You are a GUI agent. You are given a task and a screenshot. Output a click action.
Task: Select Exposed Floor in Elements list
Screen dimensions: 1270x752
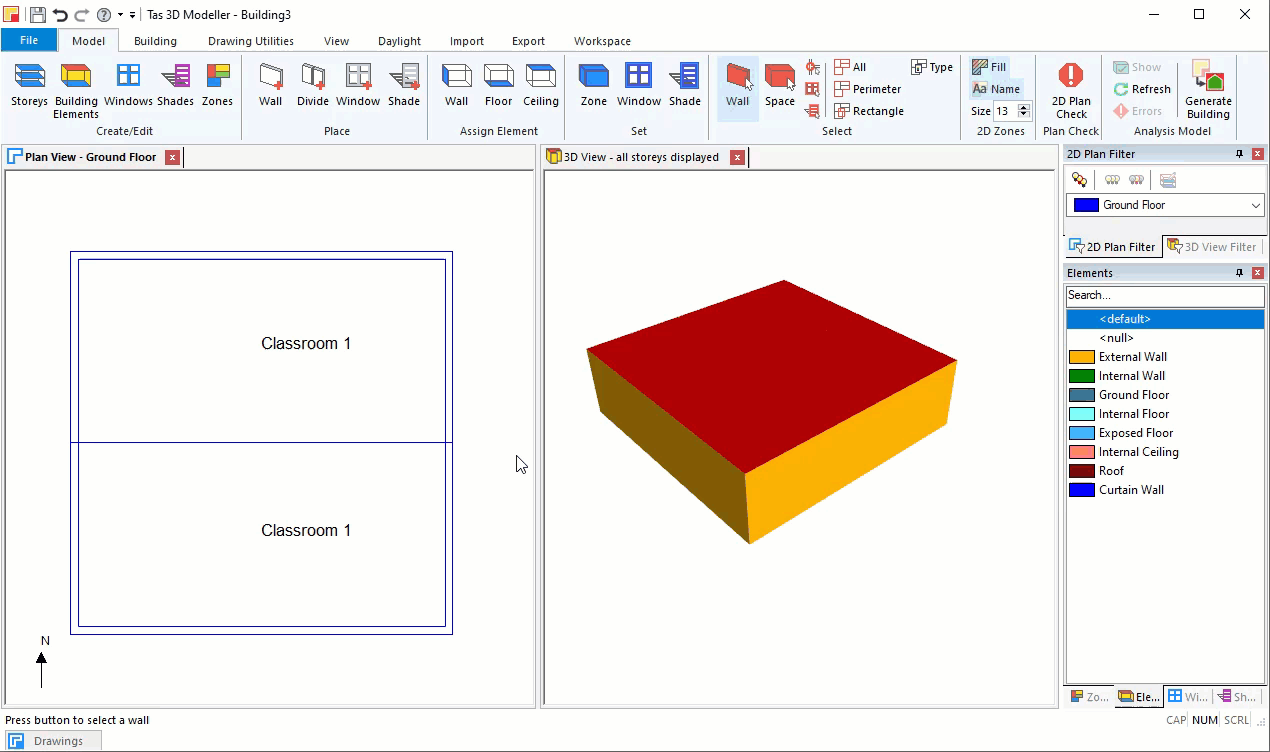click(1165, 433)
